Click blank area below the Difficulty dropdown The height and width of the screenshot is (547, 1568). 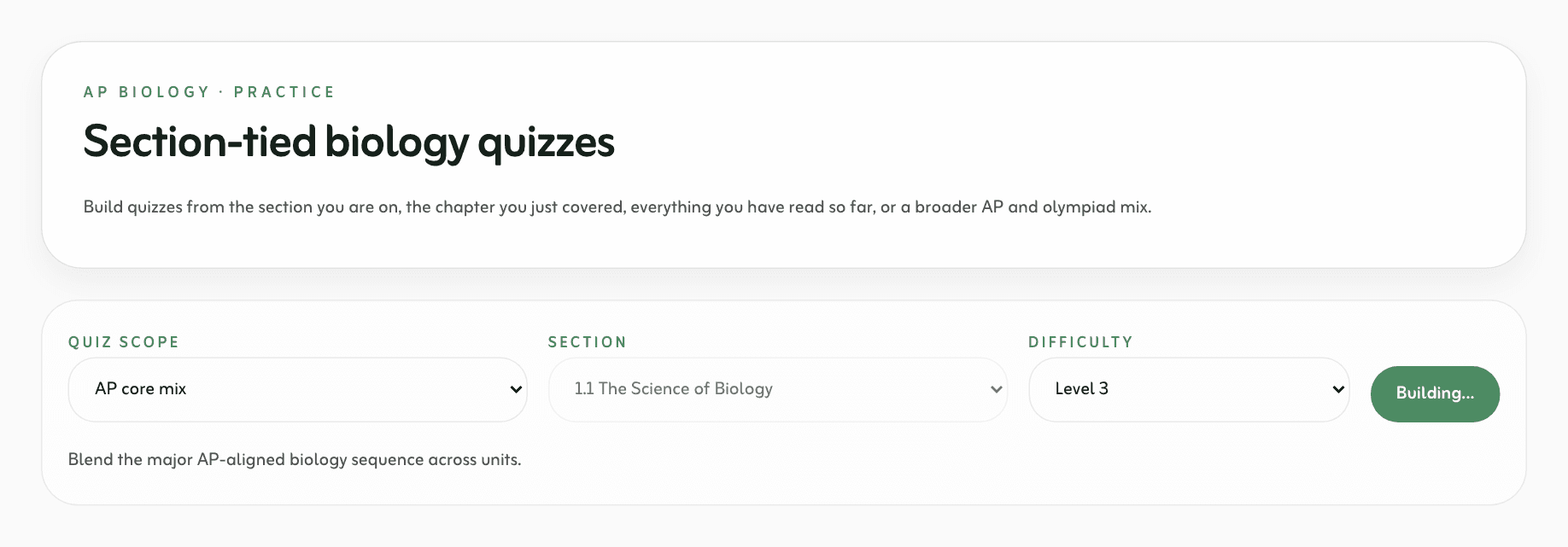(x=1187, y=465)
